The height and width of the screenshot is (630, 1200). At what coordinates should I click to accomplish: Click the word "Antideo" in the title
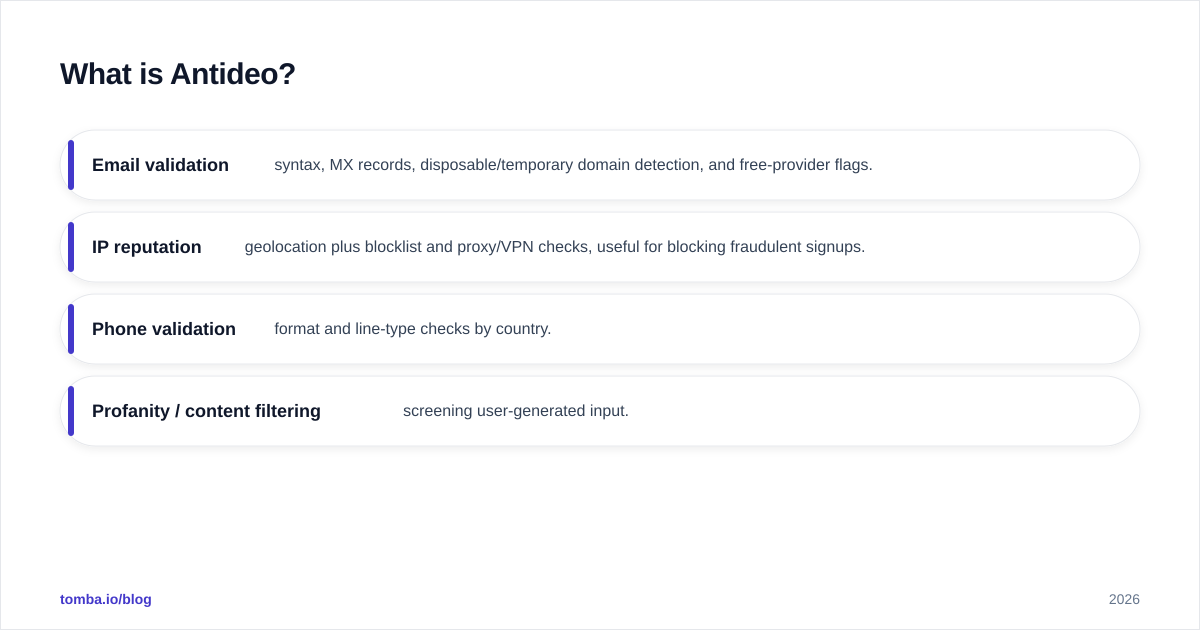click(x=233, y=74)
